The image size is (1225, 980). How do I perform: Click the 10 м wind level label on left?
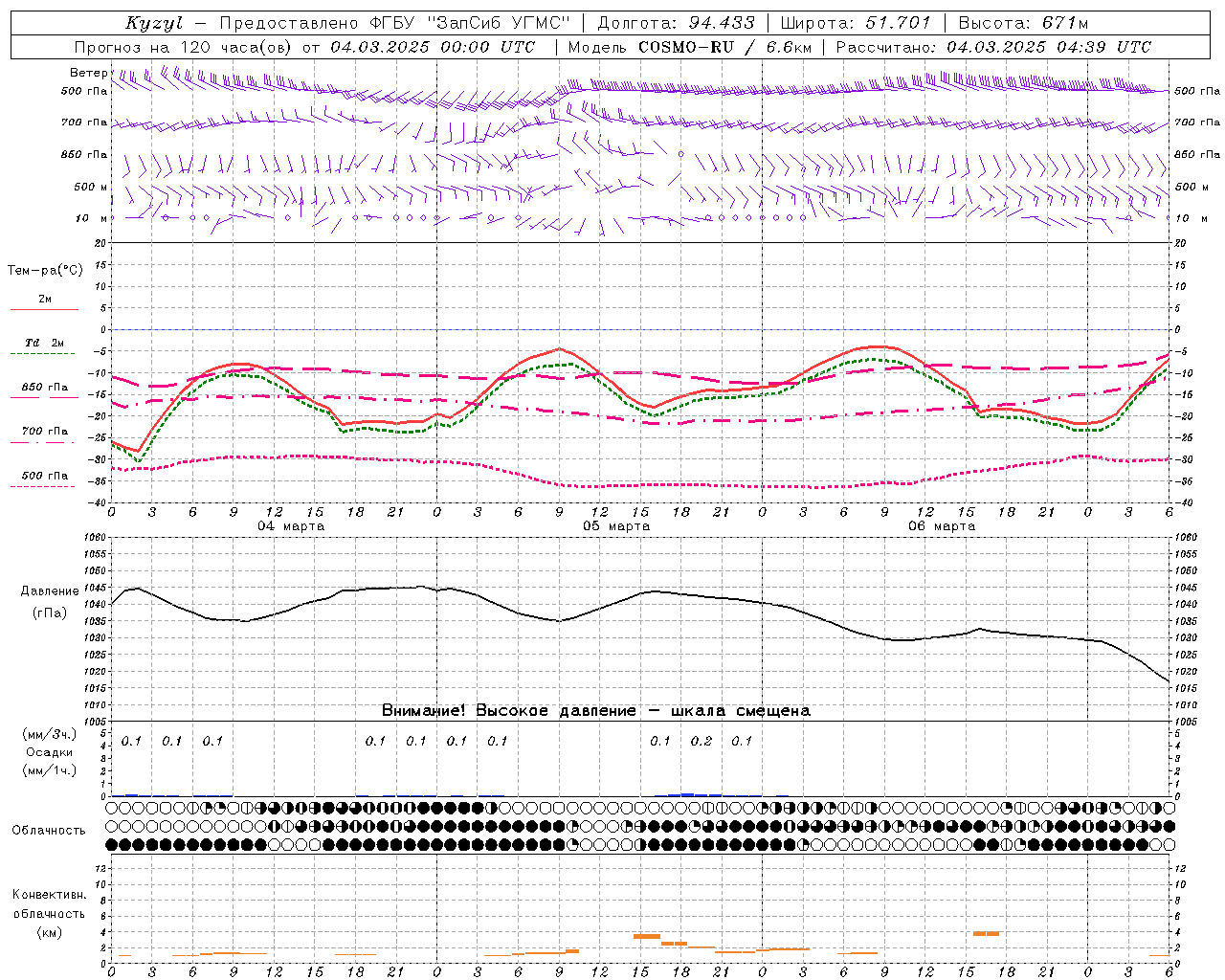[x=91, y=218]
